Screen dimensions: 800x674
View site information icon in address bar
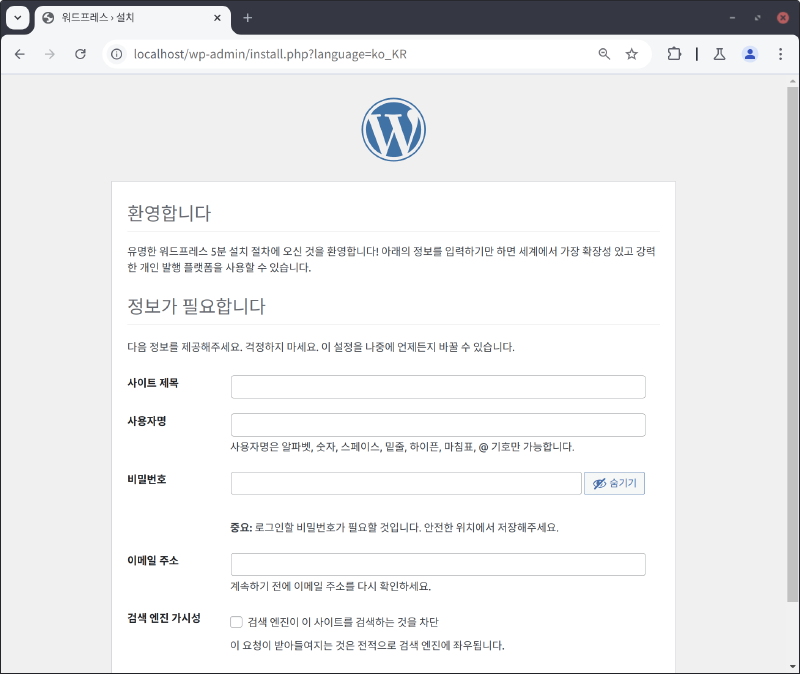point(117,54)
